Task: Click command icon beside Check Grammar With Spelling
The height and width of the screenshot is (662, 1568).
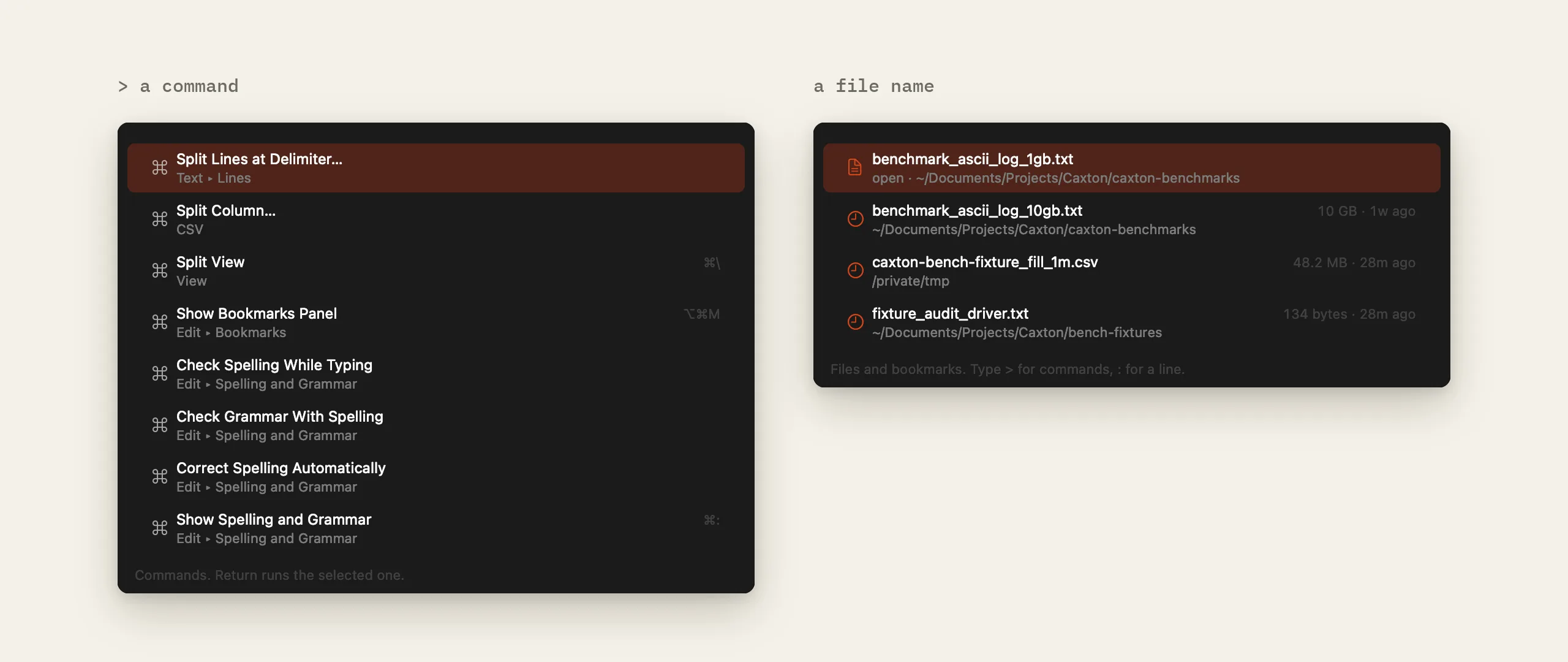Action: point(160,425)
